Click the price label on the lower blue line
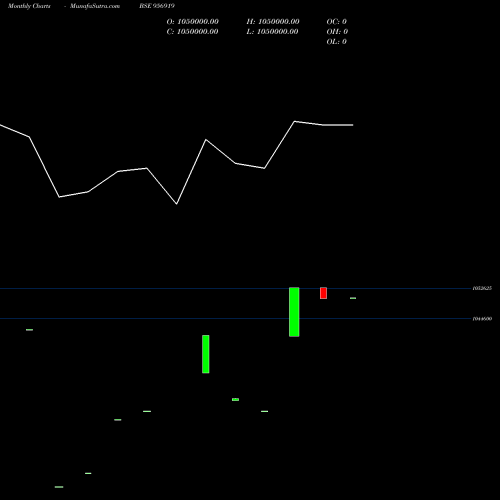Screen dimensions: 500x500 [482, 319]
